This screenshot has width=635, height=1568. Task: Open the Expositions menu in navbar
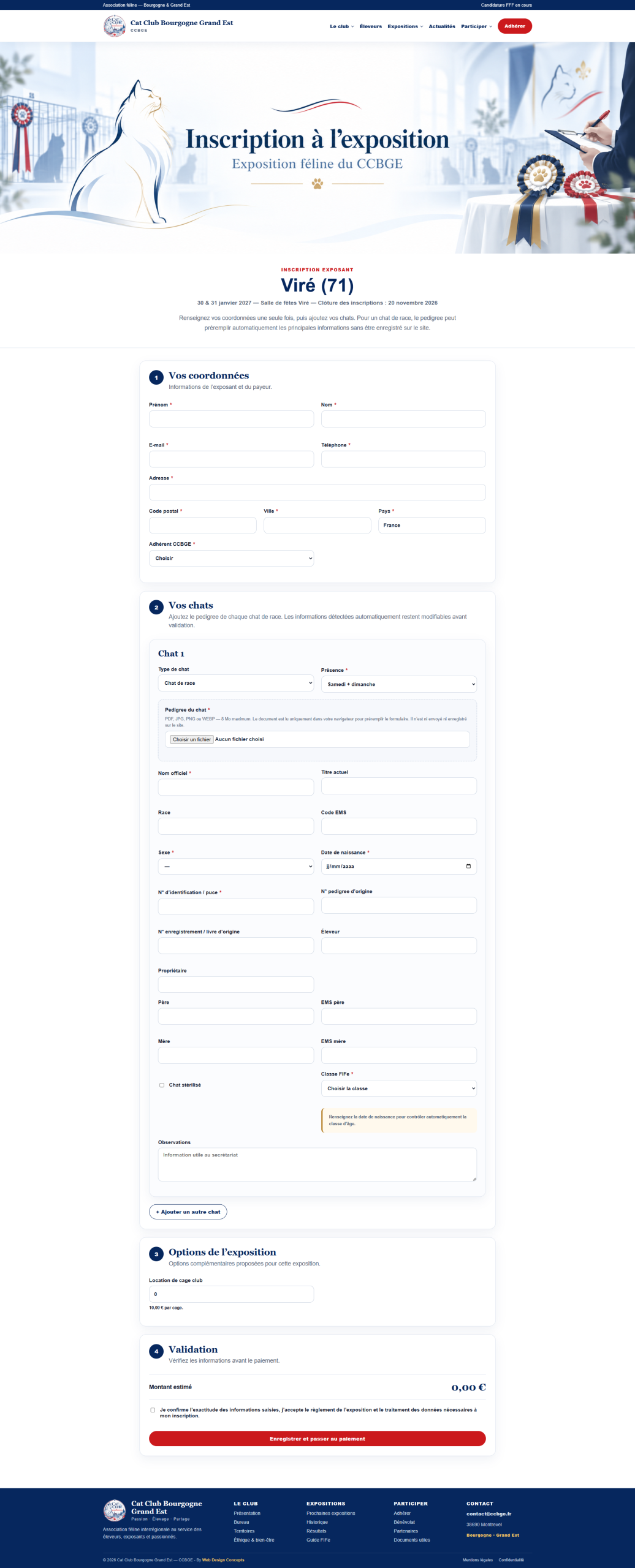pos(405,26)
